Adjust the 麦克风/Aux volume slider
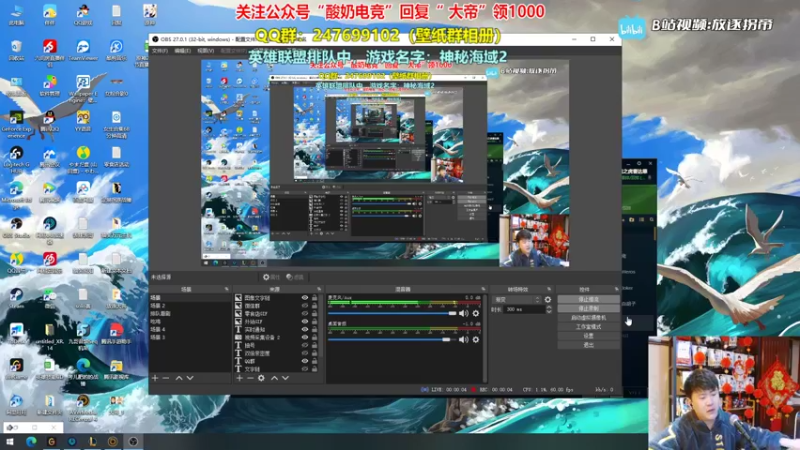Viewport: 800px width, 450px height. coord(392,313)
